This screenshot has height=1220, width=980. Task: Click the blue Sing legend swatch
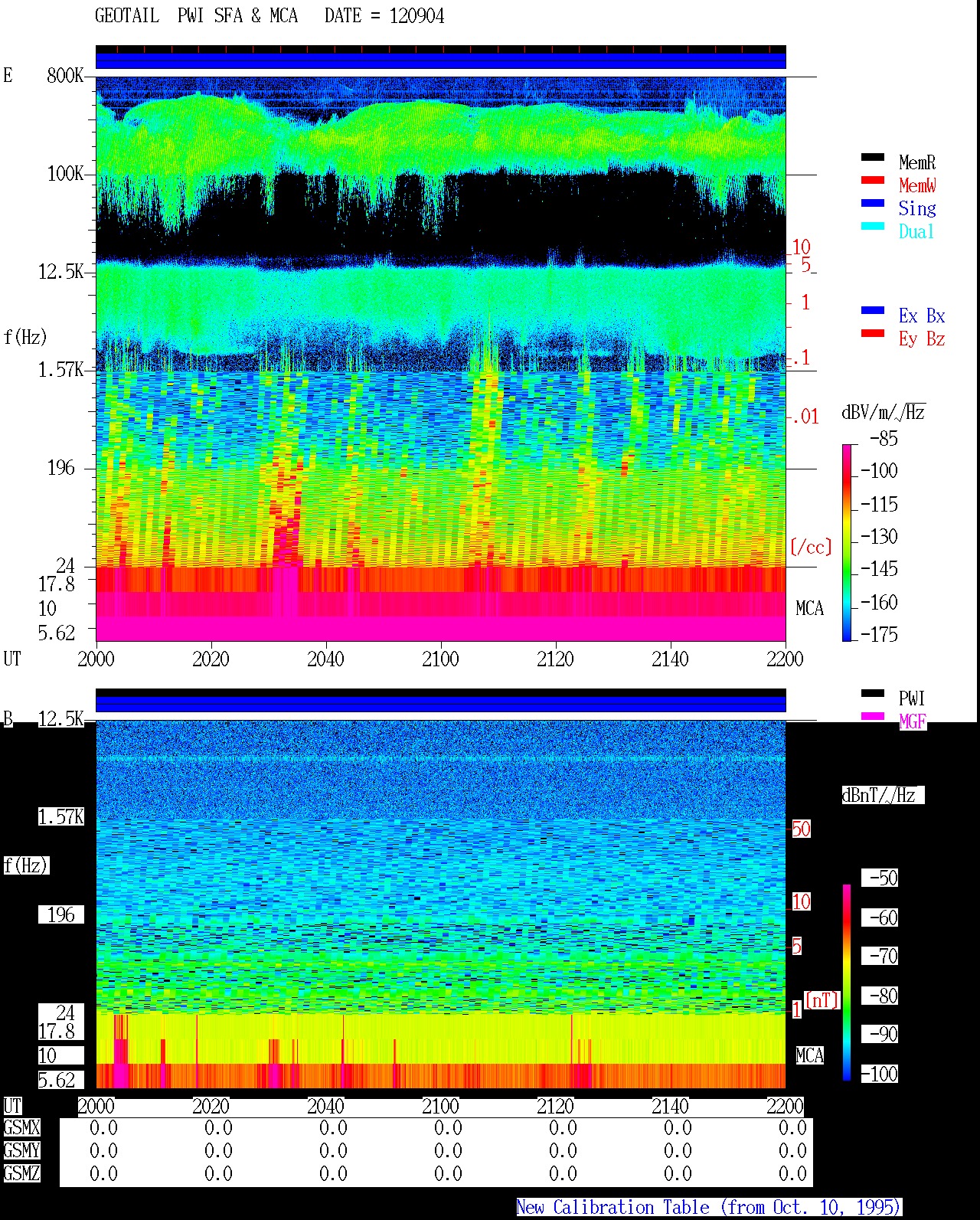873,204
